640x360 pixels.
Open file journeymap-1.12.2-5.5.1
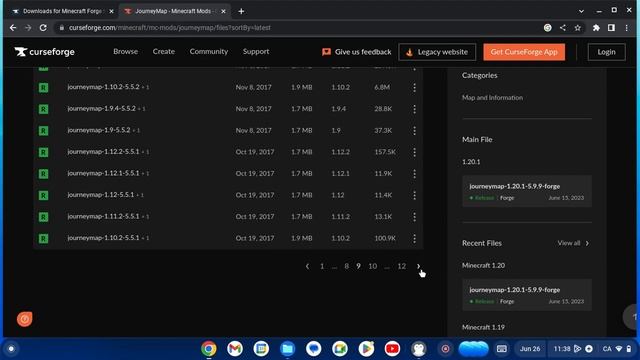(x=103, y=152)
